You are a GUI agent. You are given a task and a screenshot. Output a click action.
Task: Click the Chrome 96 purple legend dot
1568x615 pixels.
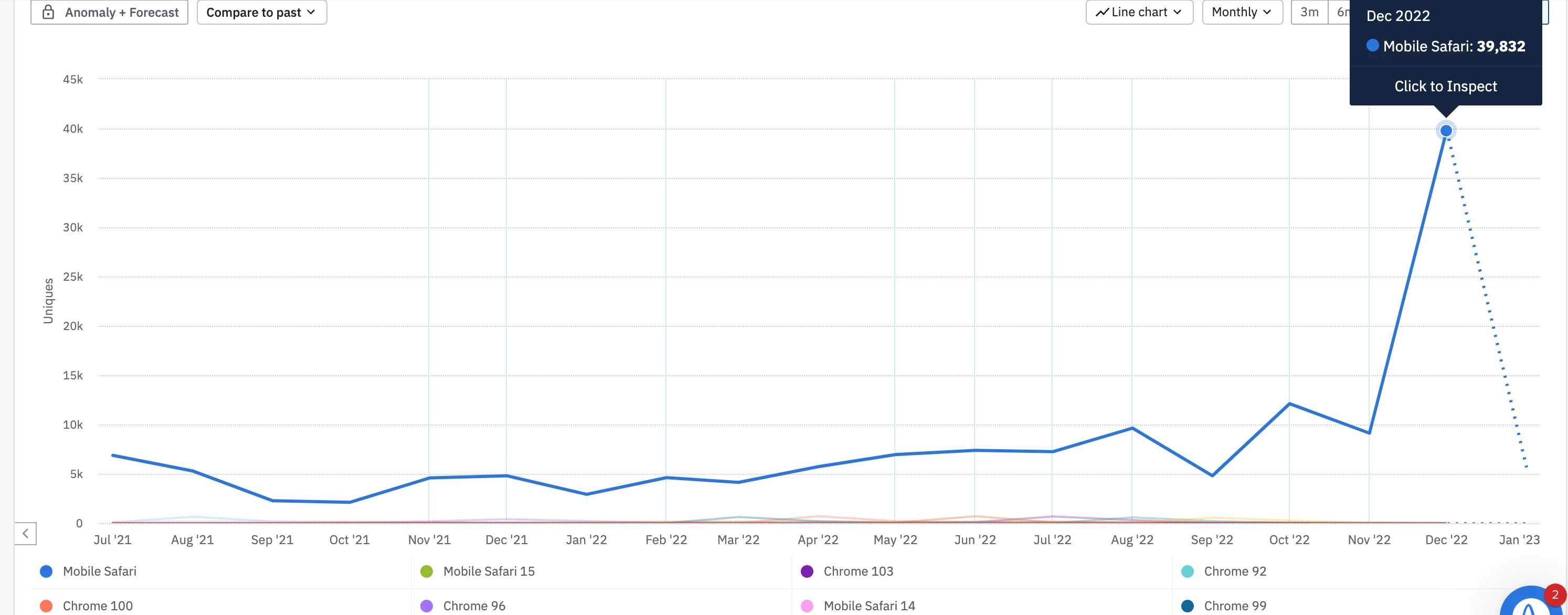coord(427,606)
